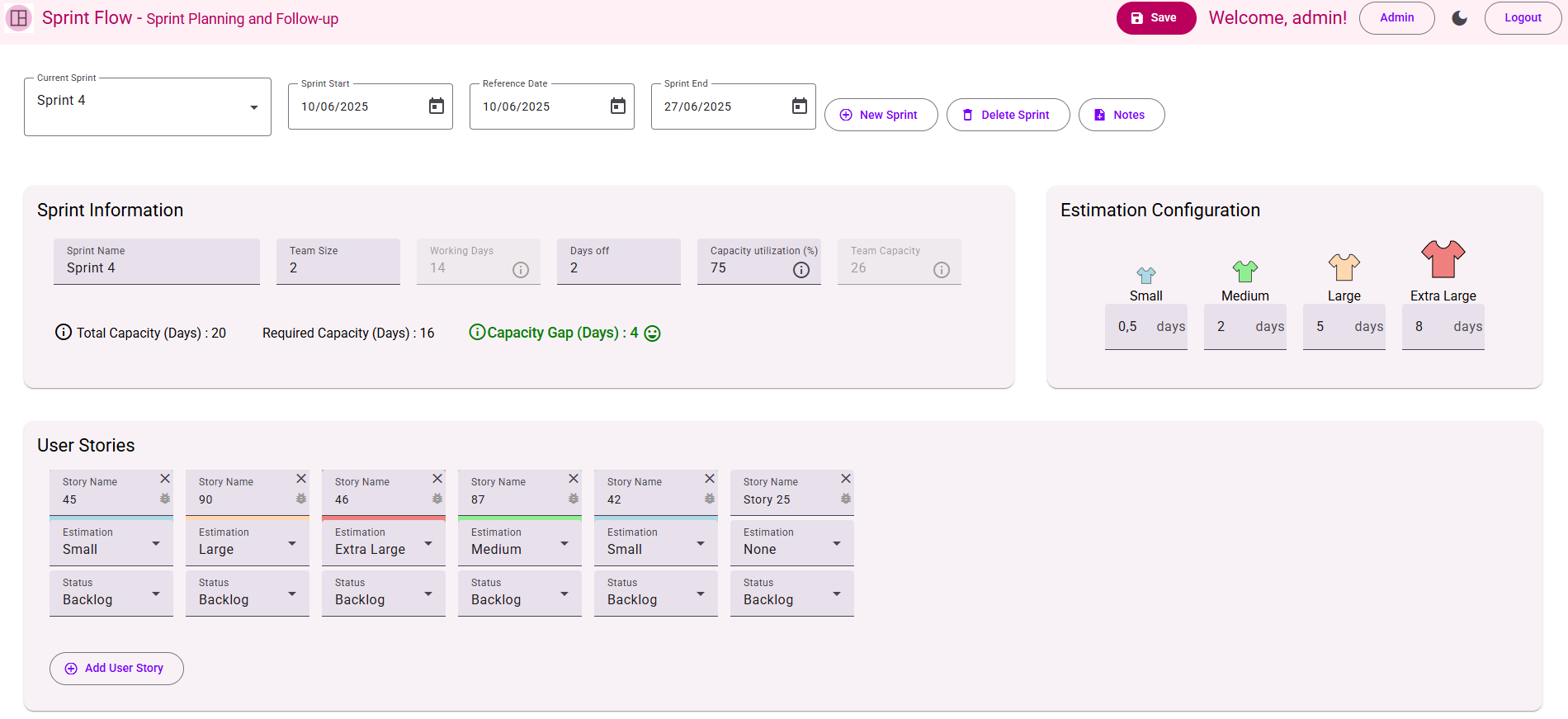The height and width of the screenshot is (719, 1568).
Task: Click the Capacity utilization info icon
Action: 801,270
